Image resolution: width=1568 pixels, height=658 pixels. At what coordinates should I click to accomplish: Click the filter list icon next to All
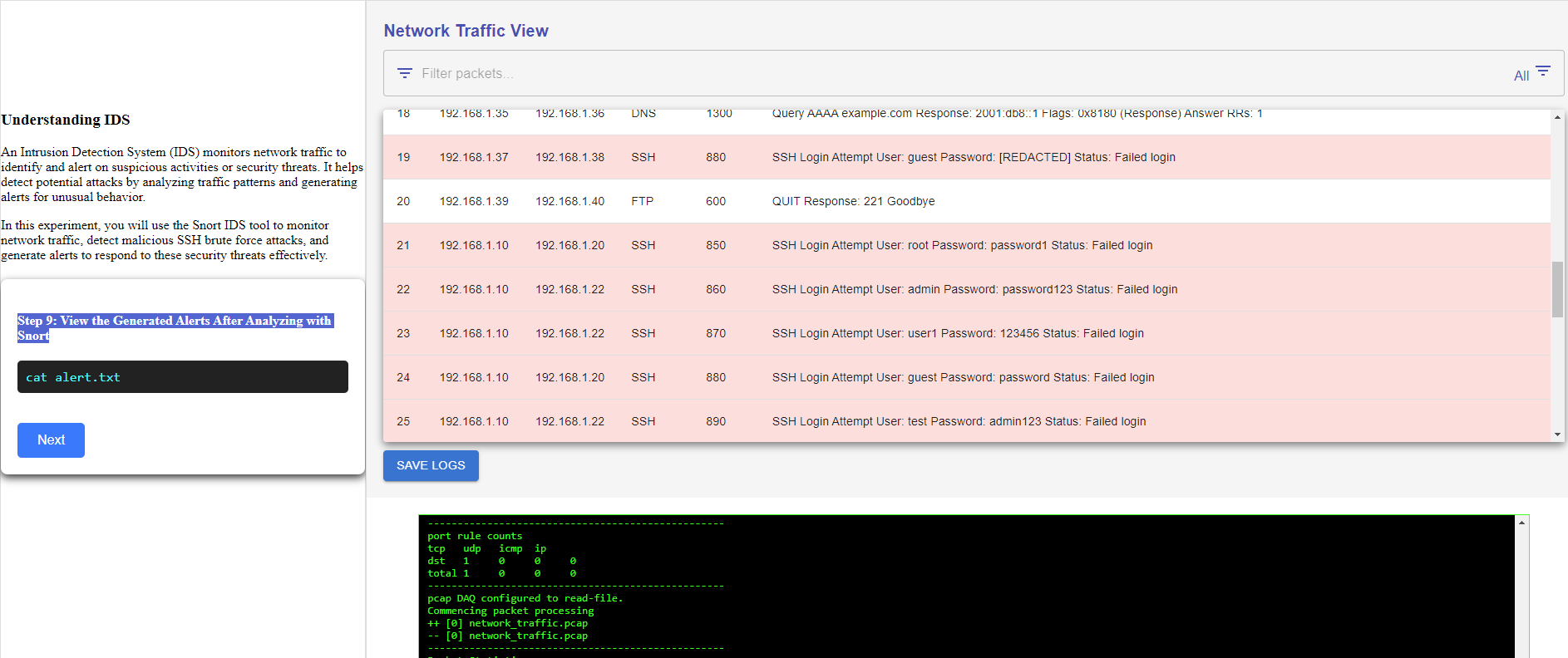[x=1543, y=71]
